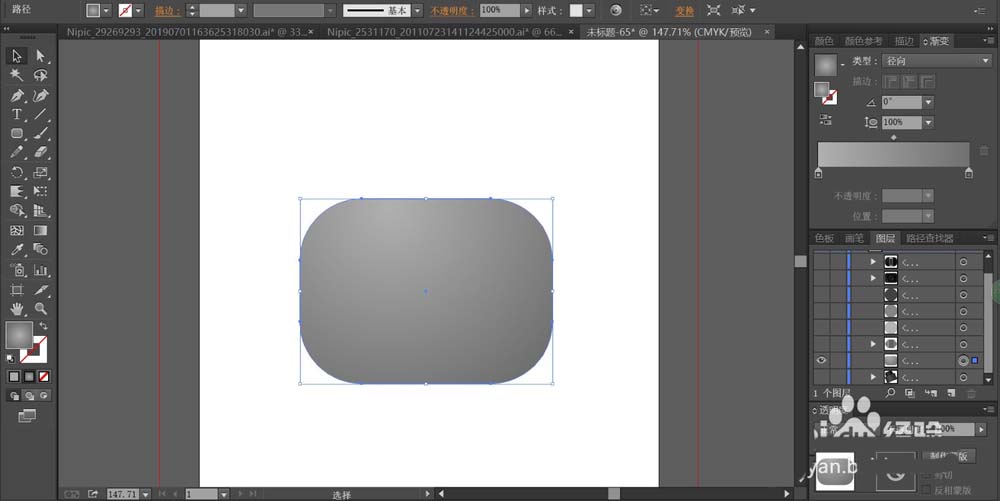
Task: Select the Mesh tool
Action: point(17,230)
